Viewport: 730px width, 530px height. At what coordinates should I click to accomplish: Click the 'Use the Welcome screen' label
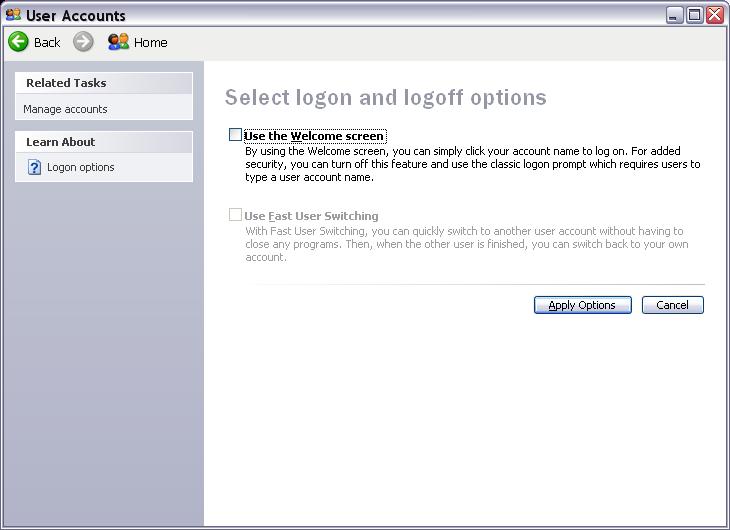coord(314,136)
